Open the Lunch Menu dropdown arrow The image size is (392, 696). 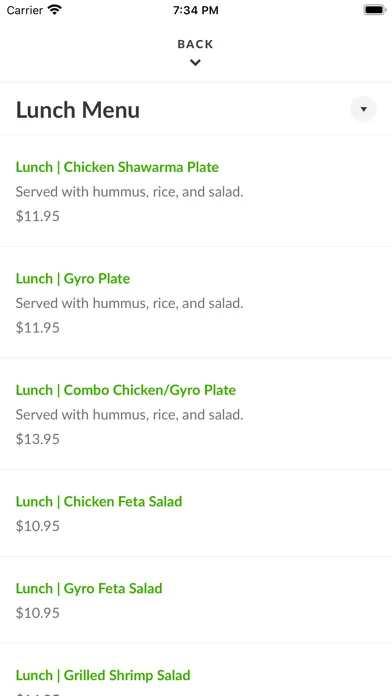tap(363, 109)
